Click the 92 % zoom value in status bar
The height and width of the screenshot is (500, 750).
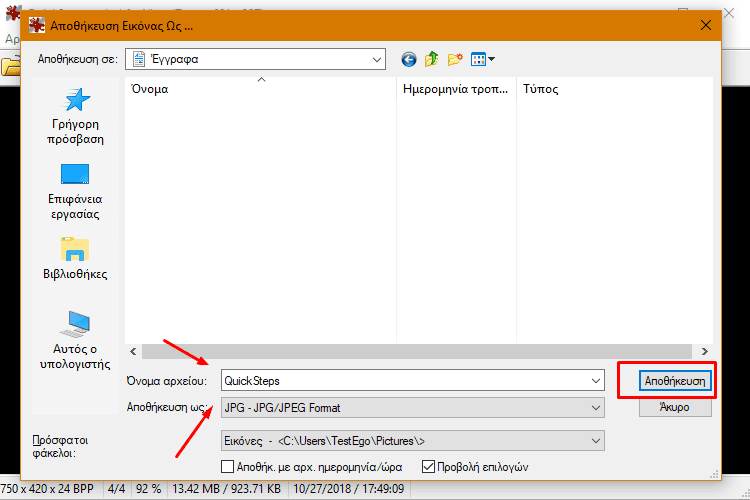[148, 489]
